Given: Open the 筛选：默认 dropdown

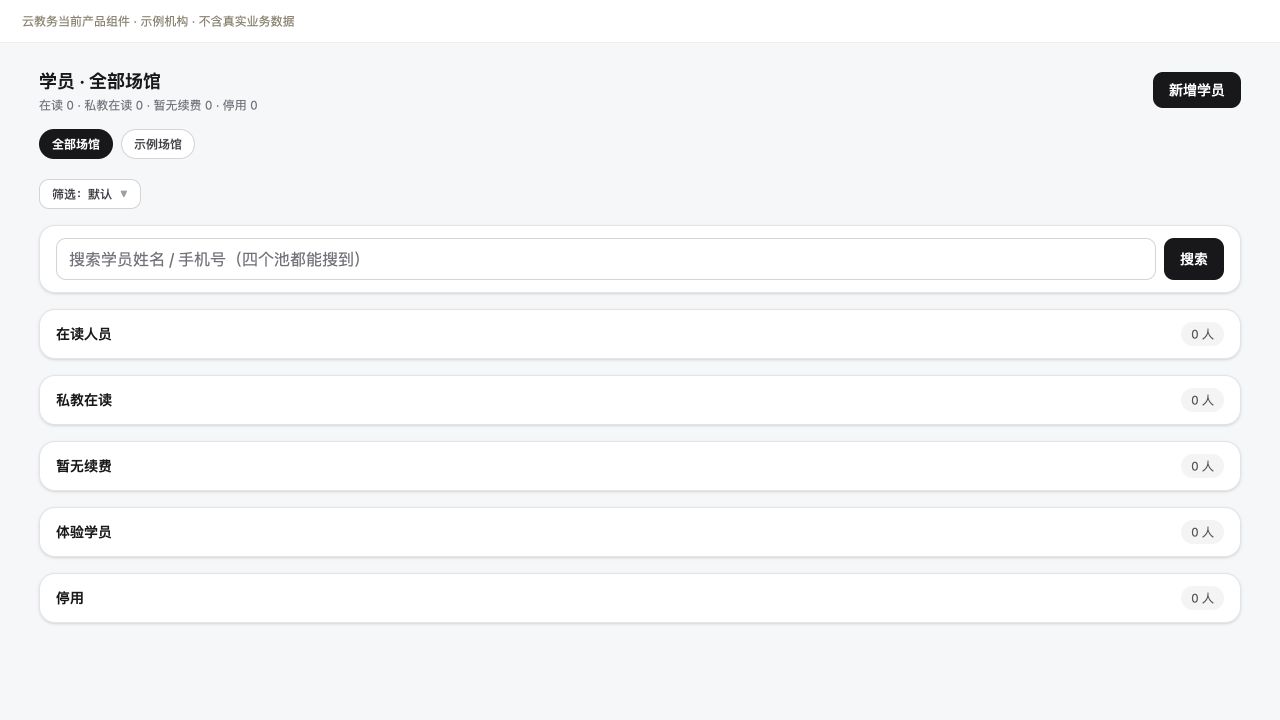Looking at the screenshot, I should point(90,194).
